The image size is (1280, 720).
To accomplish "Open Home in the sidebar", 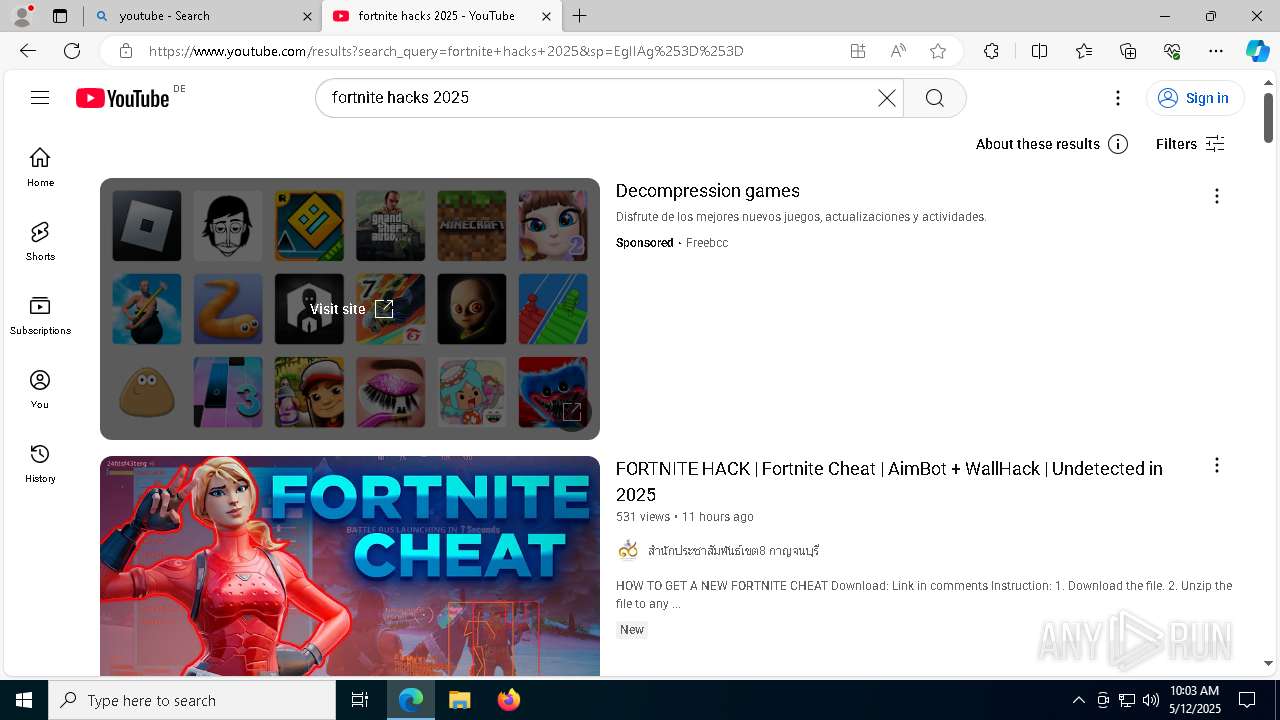I will (40, 167).
